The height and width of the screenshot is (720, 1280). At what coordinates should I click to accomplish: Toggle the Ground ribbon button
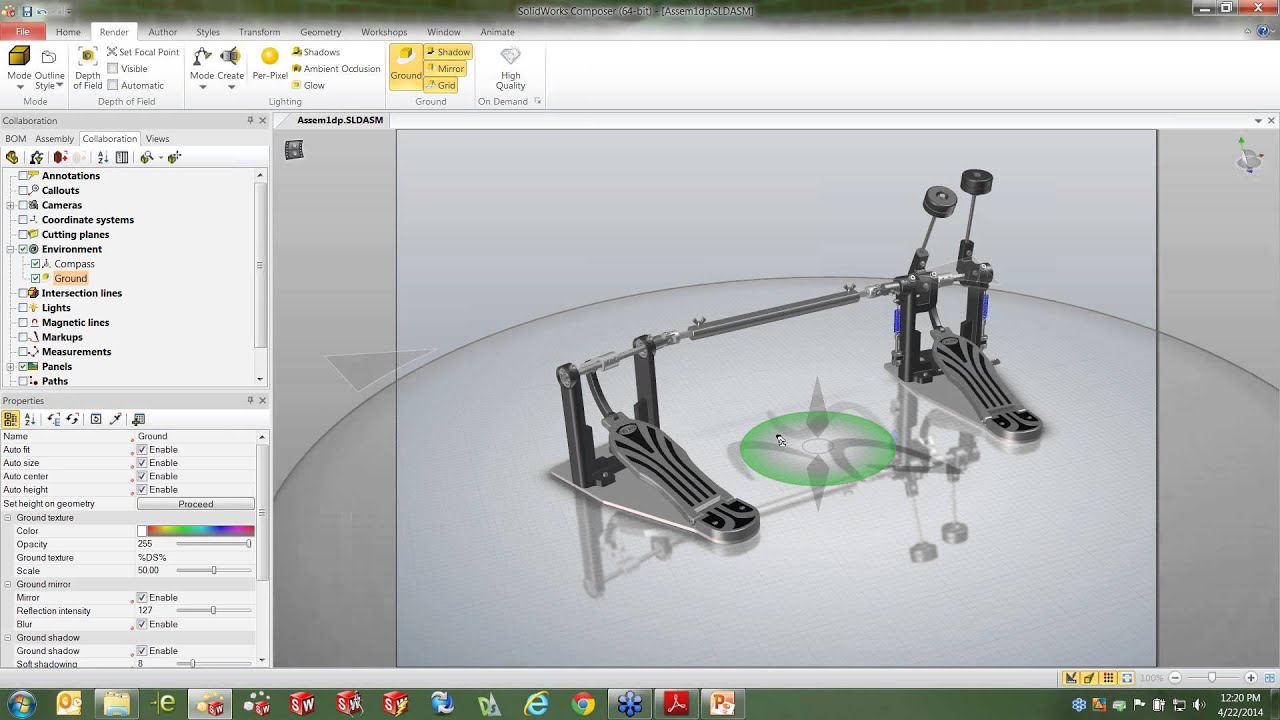click(x=406, y=66)
